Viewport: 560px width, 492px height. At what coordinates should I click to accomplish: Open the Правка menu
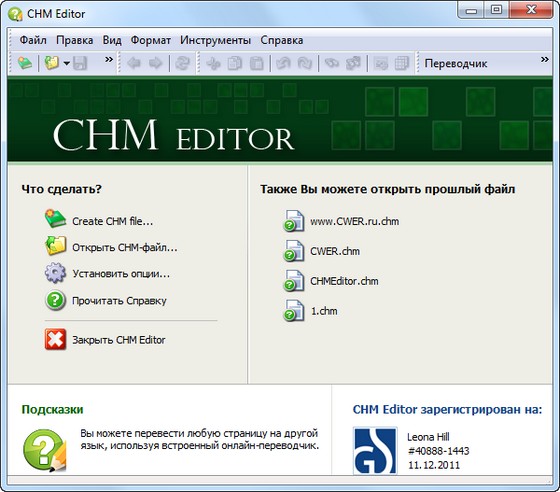point(75,40)
